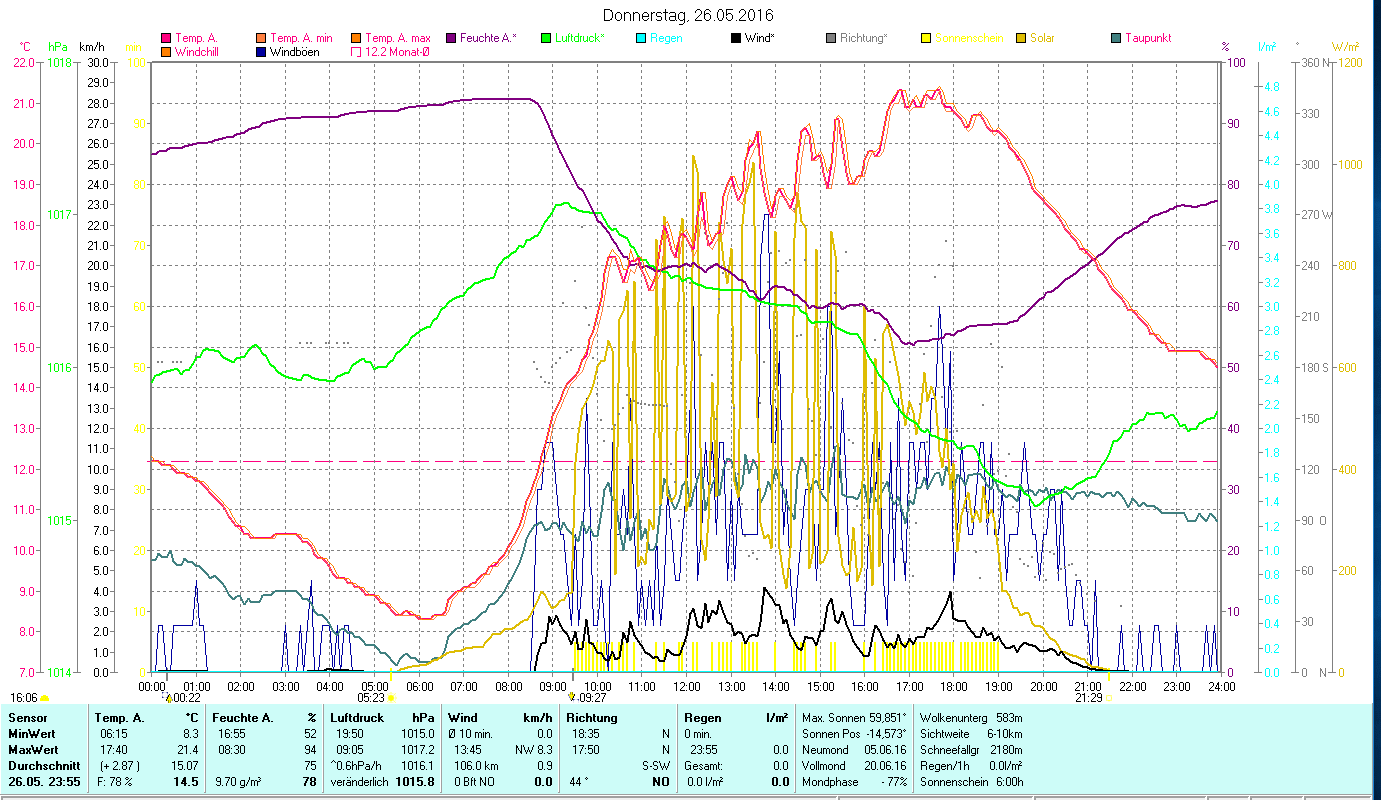1381x800 pixels.
Task: Click the Temp. A. max legend square
Action: point(356,38)
